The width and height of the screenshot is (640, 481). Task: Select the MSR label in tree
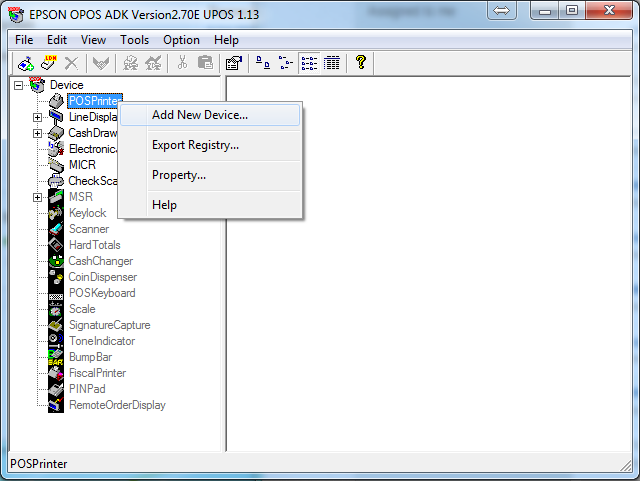81,197
